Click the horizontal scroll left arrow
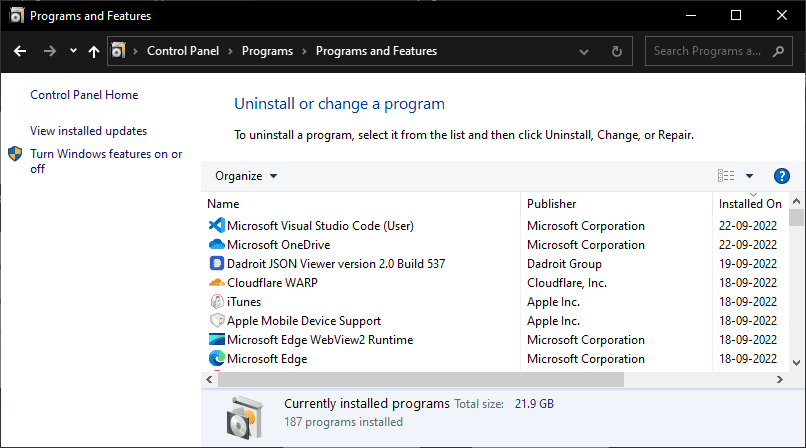806x448 pixels. 209,379
